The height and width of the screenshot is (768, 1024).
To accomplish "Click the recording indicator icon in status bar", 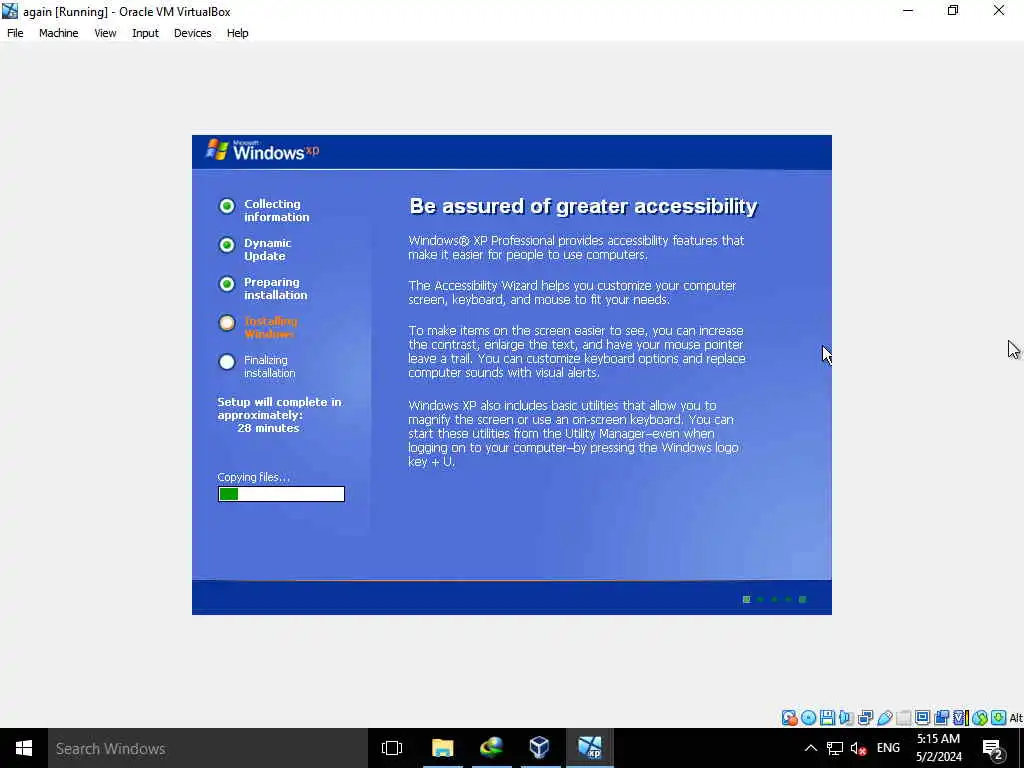I will coord(941,718).
